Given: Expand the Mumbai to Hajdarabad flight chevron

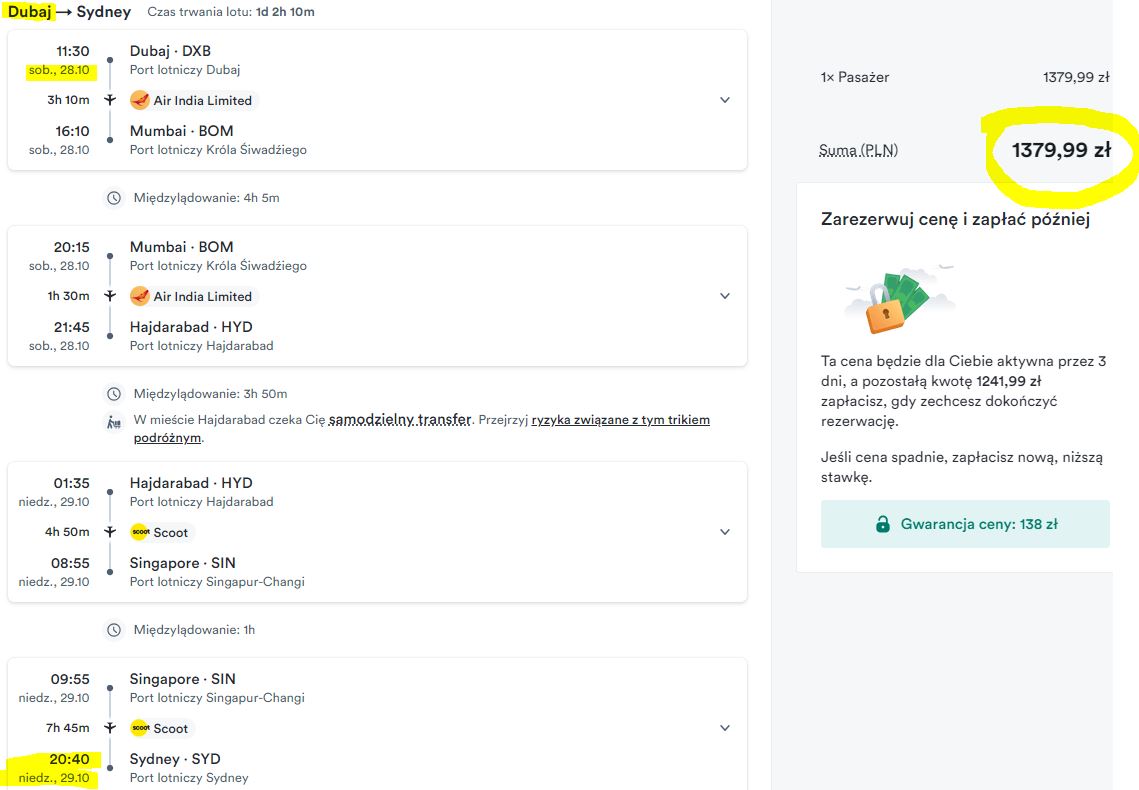Looking at the screenshot, I should click(x=724, y=296).
